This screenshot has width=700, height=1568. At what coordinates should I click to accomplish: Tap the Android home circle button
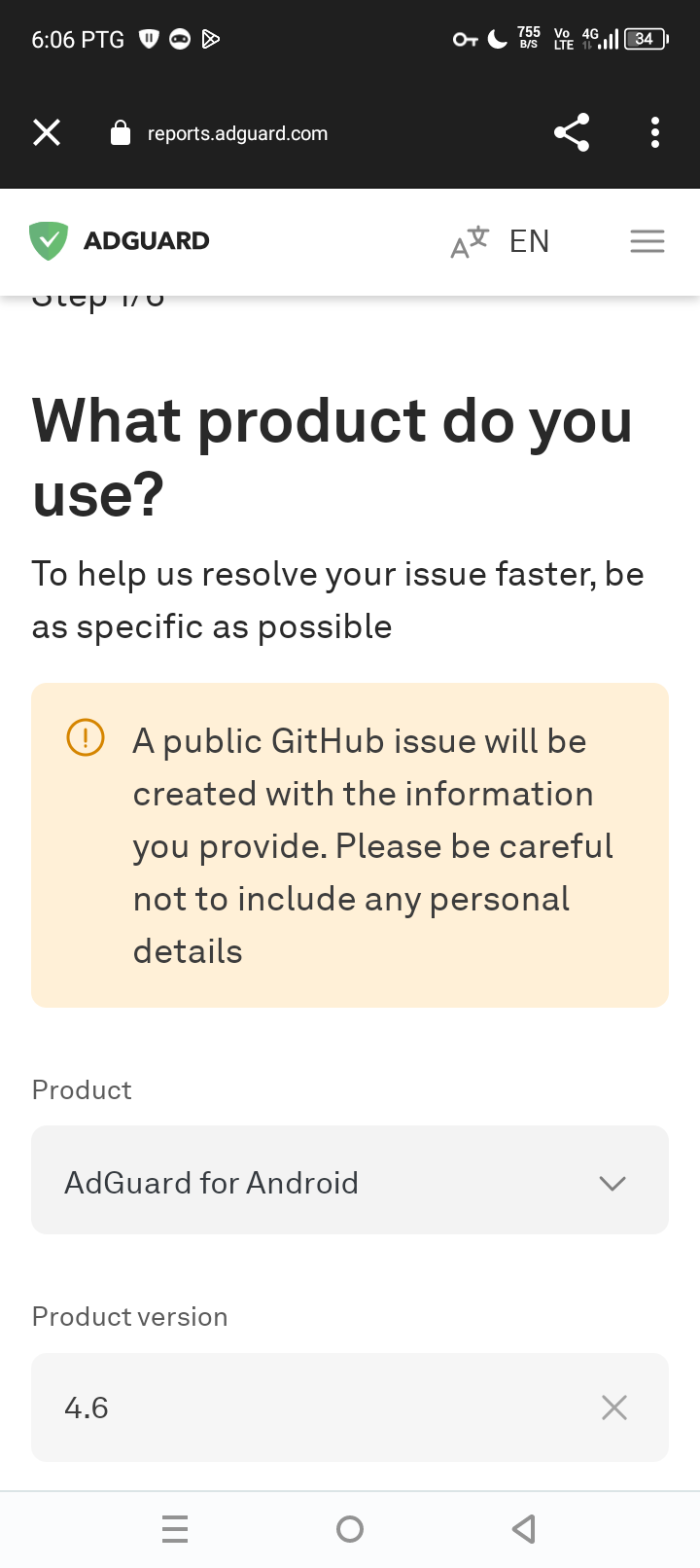point(350,1529)
